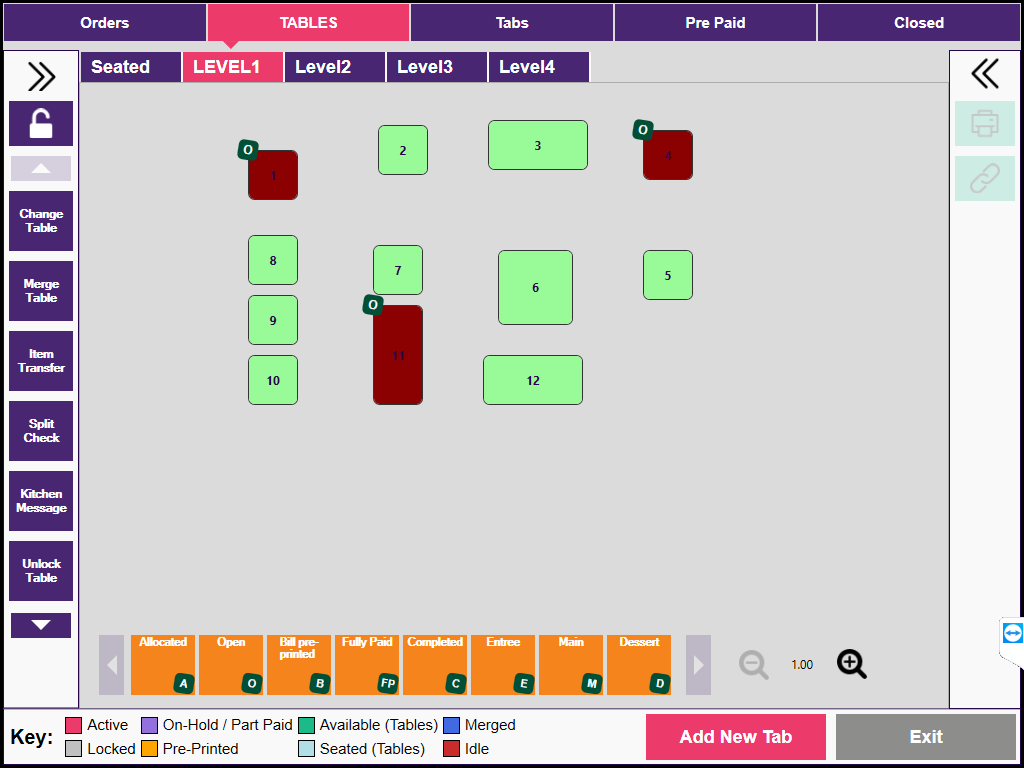This screenshot has width=1024, height=768.
Task: Show previous status tiles with left arrow
Action: 111,665
